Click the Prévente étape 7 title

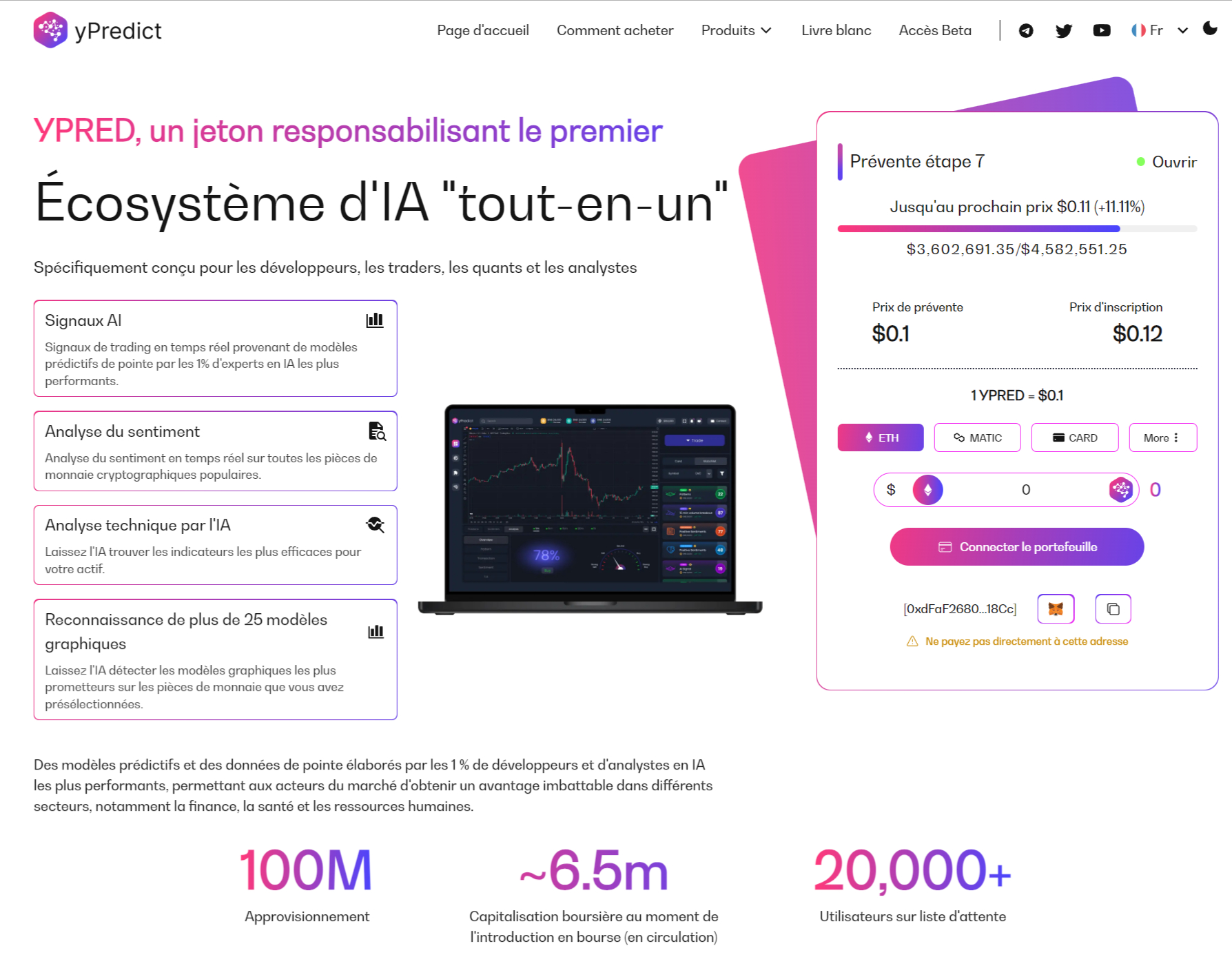pyautogui.click(x=917, y=161)
